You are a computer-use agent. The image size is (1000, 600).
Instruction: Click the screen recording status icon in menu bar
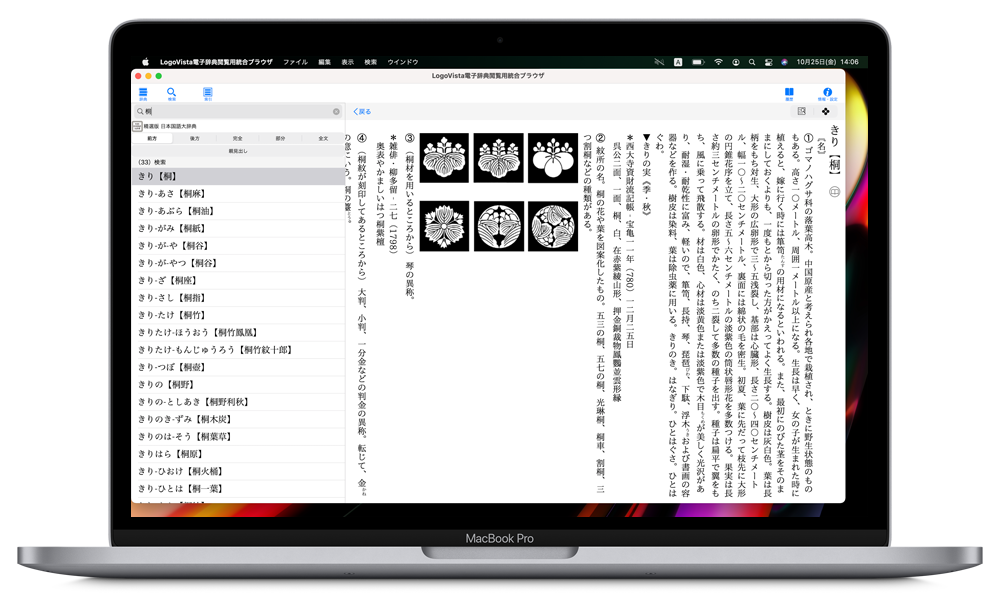[736, 62]
